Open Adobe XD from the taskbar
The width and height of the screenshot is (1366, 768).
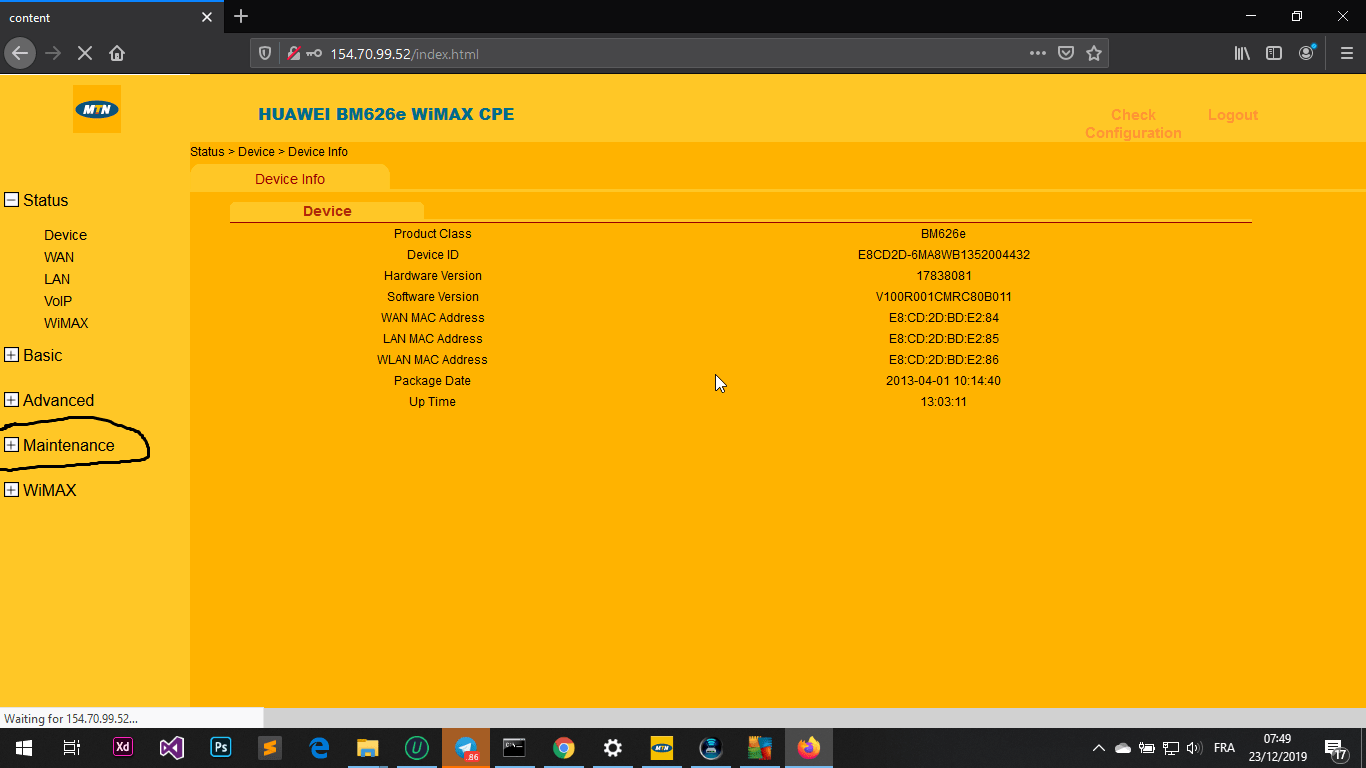pyautogui.click(x=123, y=747)
